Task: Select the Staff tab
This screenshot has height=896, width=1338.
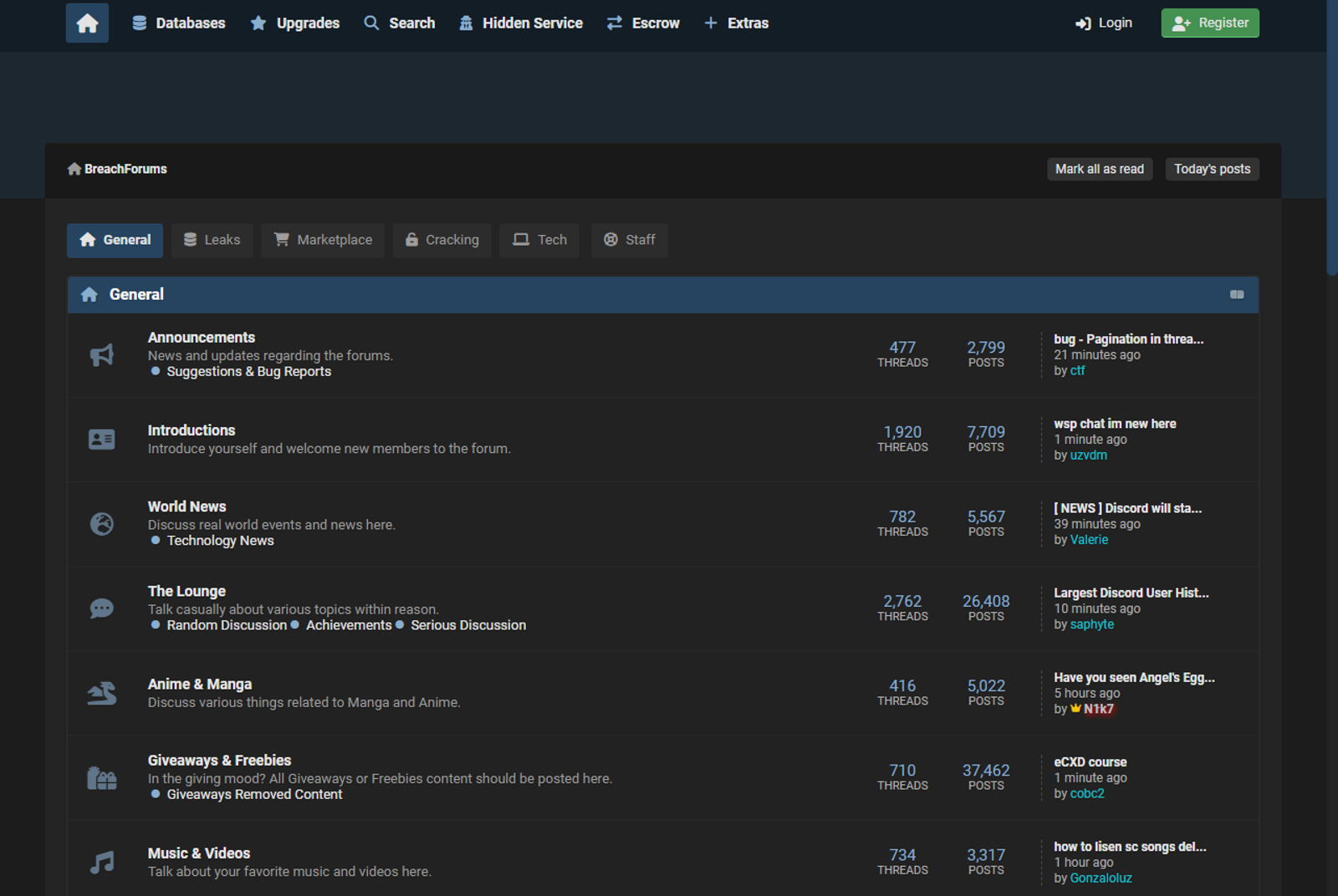Action: click(x=630, y=240)
